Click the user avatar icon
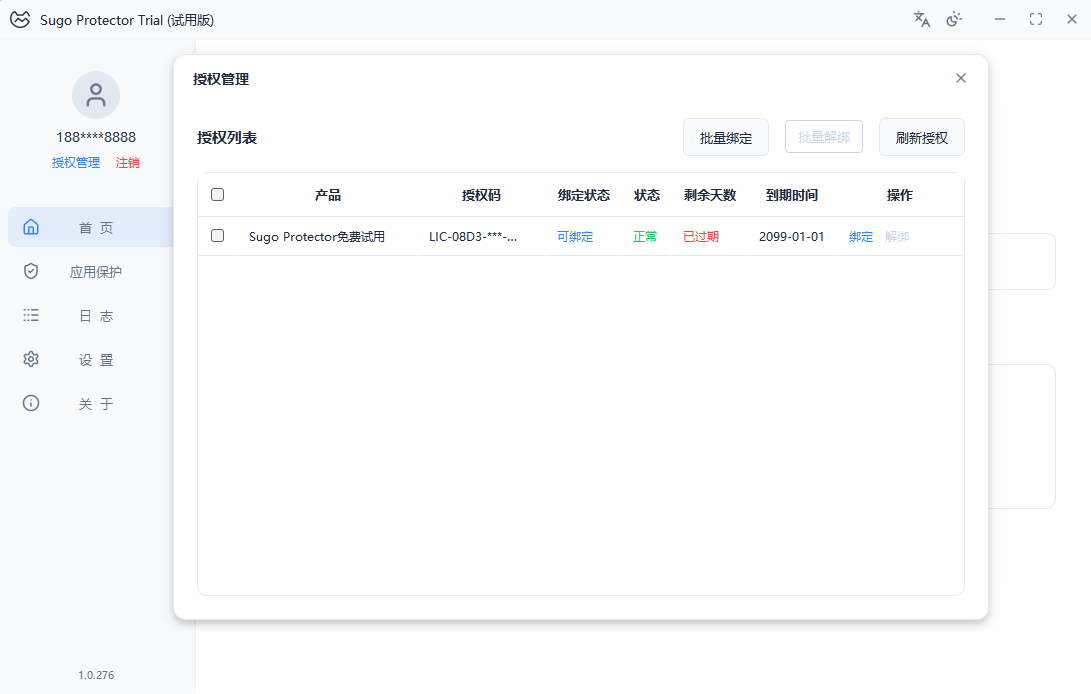The width and height of the screenshot is (1091, 694). pos(96,95)
